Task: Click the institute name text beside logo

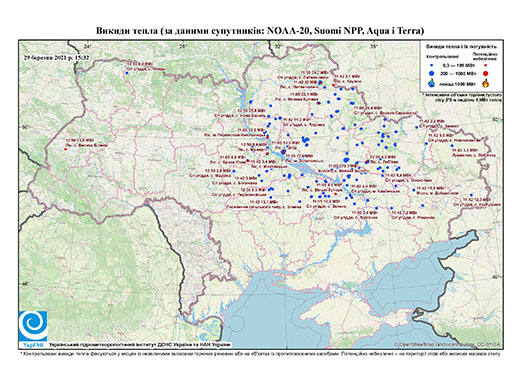Action: coord(139,344)
